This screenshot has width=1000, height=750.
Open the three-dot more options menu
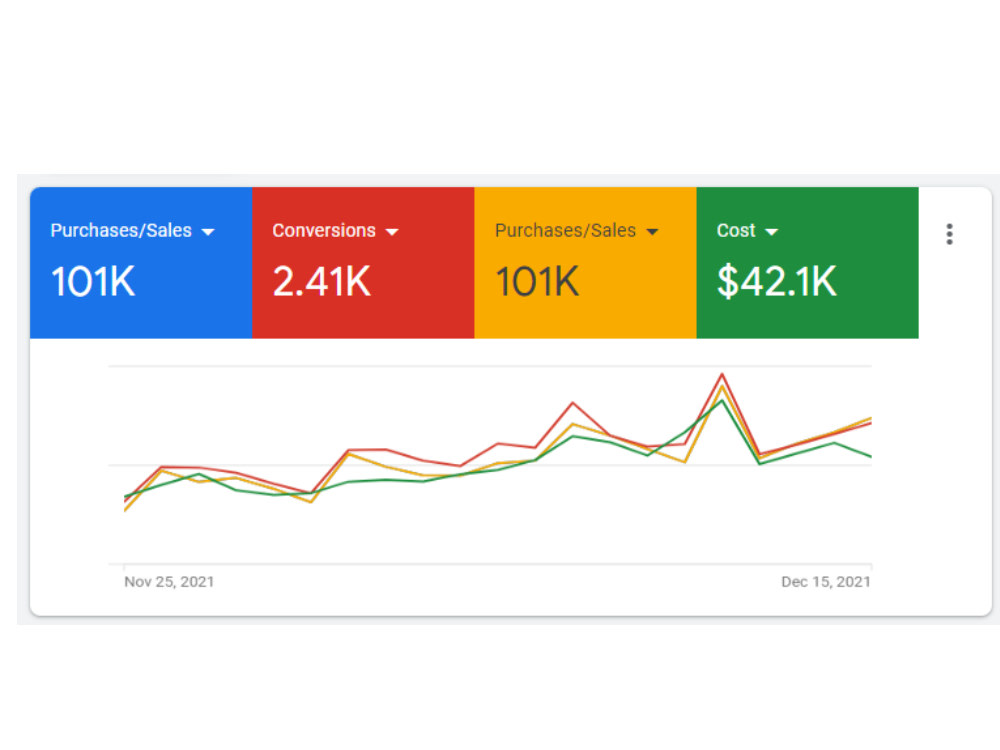[x=949, y=234]
